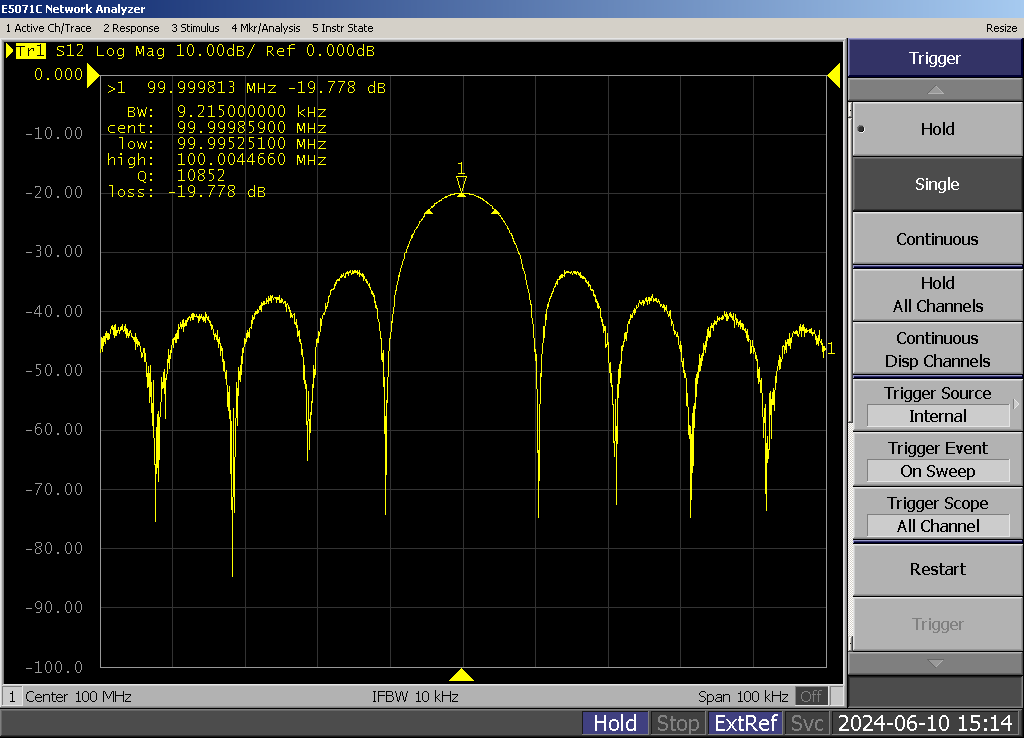Open the 2 Response menu
This screenshot has width=1024, height=738.
point(131,28)
